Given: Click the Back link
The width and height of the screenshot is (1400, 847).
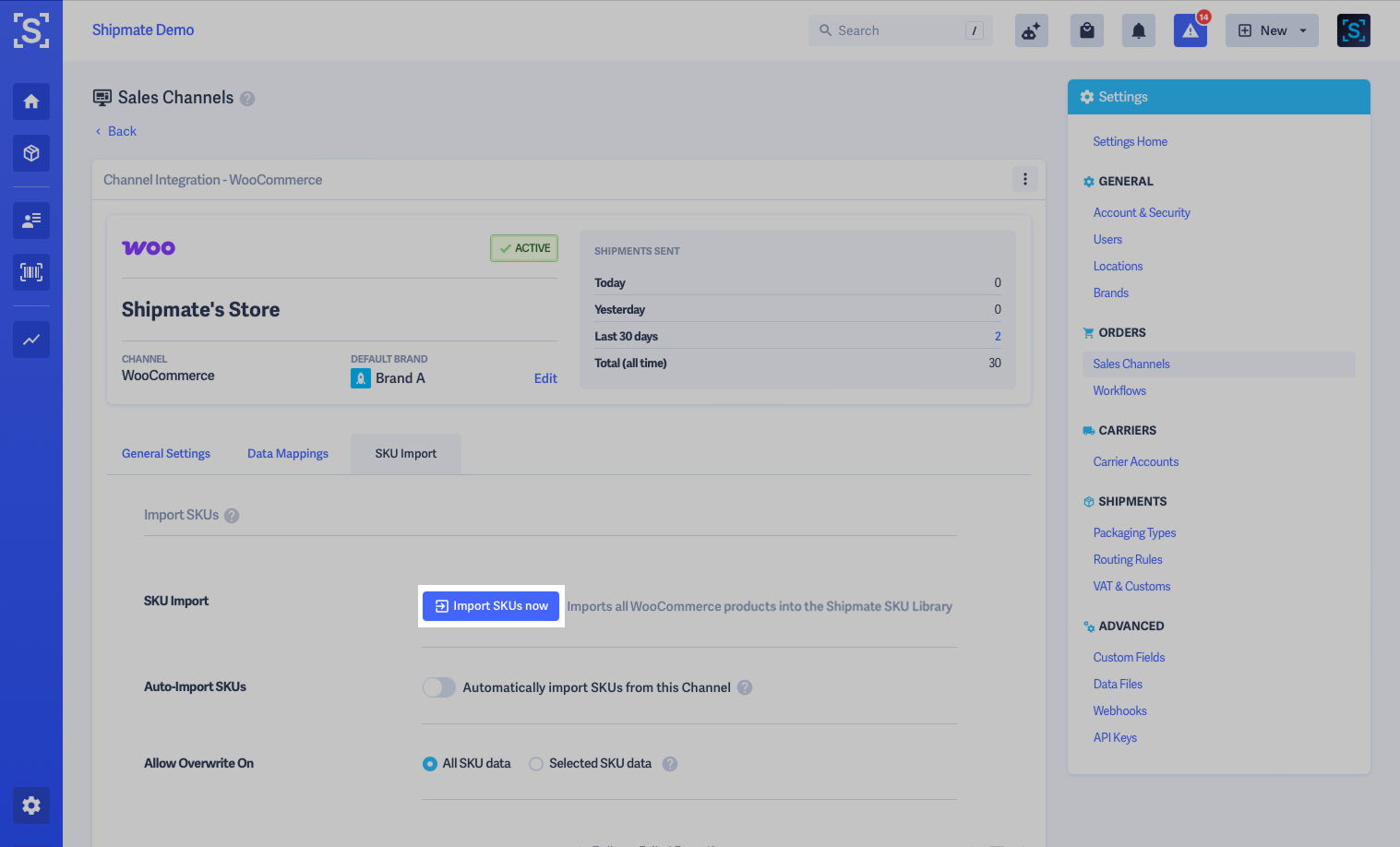Looking at the screenshot, I should [116, 131].
